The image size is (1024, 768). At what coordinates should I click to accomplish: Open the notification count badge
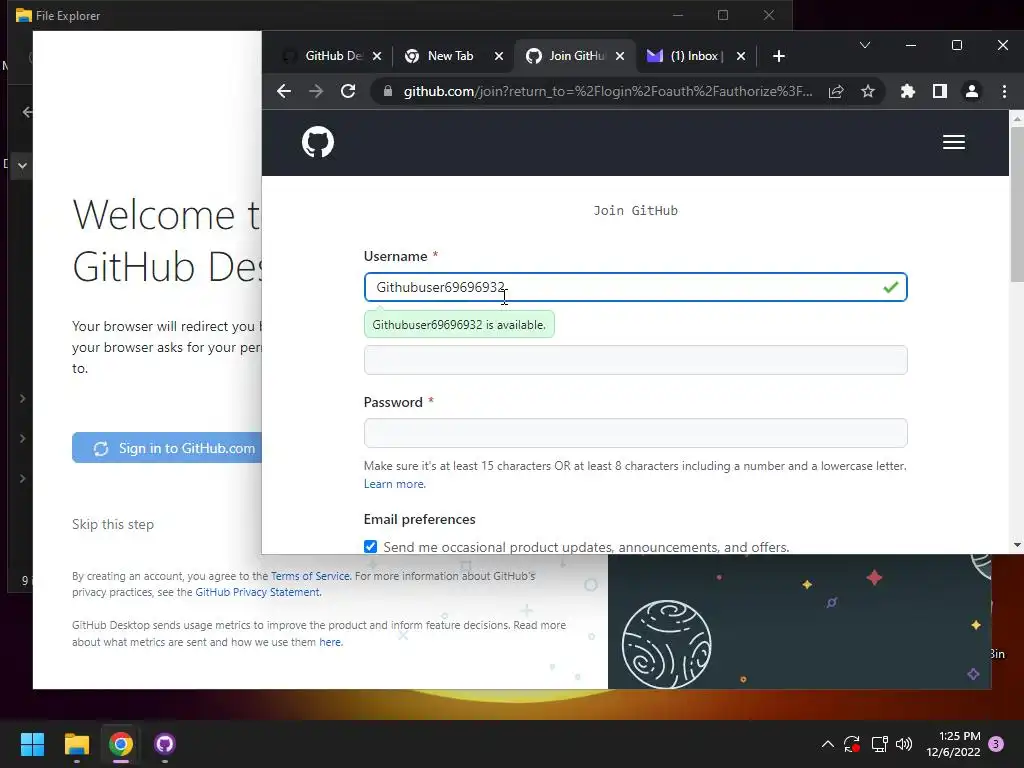[x=996, y=743]
